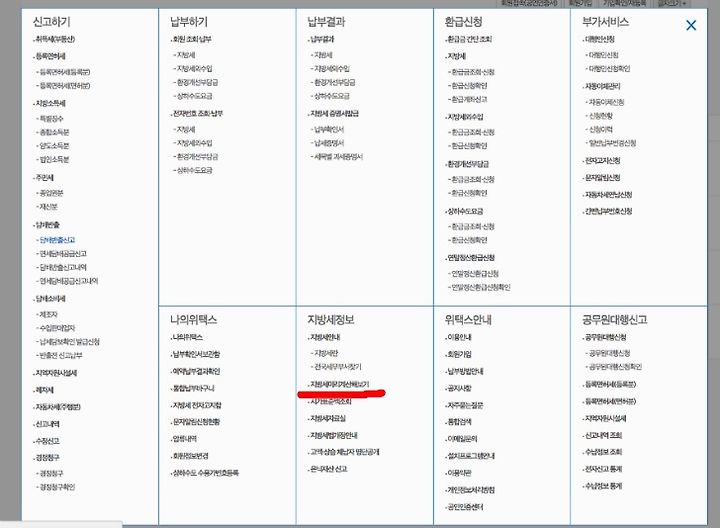This screenshot has height=528, width=720.
Task: Open 연말정산환급신청확인 link
Action: (481, 287)
